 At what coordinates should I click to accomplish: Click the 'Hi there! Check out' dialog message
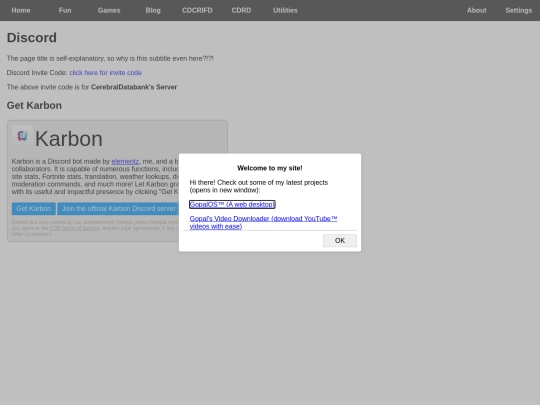tap(259, 186)
